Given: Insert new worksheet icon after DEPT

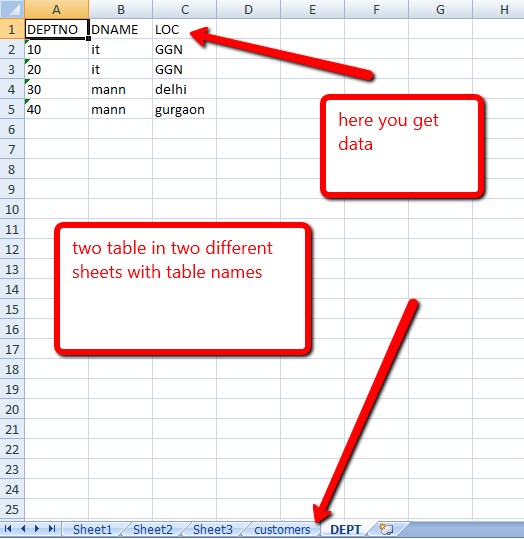Looking at the screenshot, I should click(x=386, y=529).
